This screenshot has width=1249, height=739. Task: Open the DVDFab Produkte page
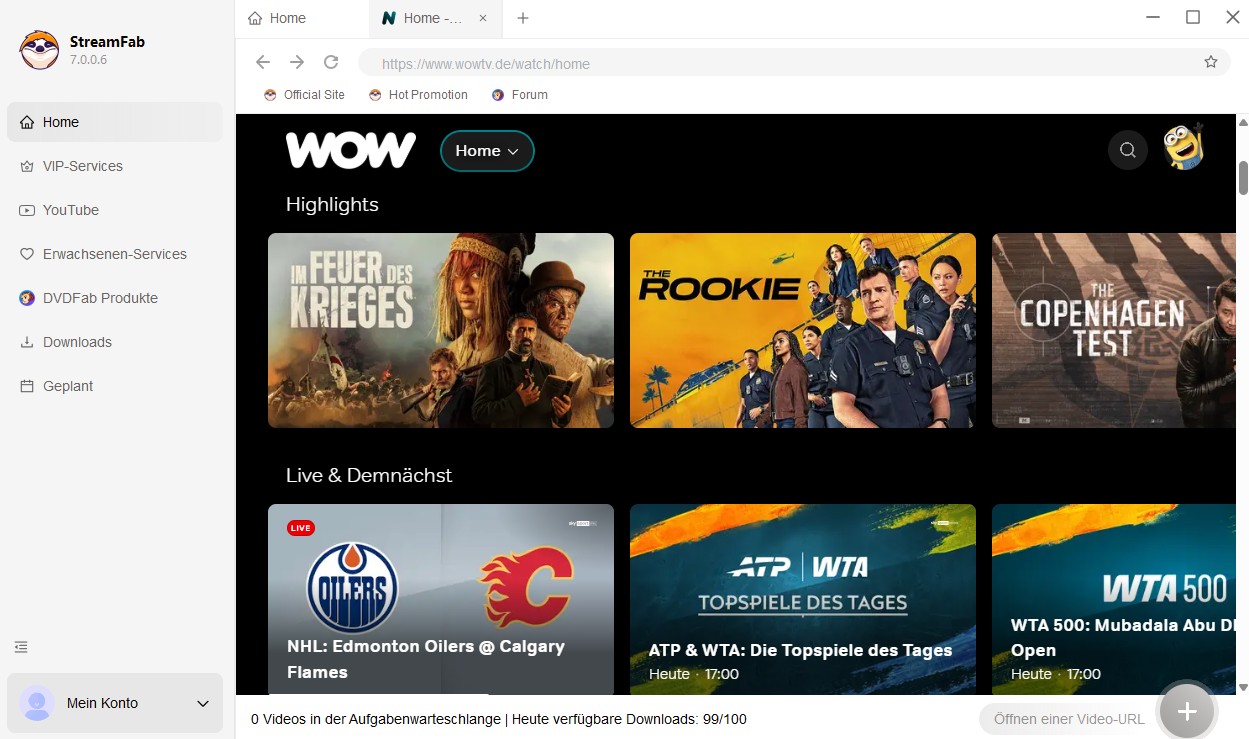point(100,298)
